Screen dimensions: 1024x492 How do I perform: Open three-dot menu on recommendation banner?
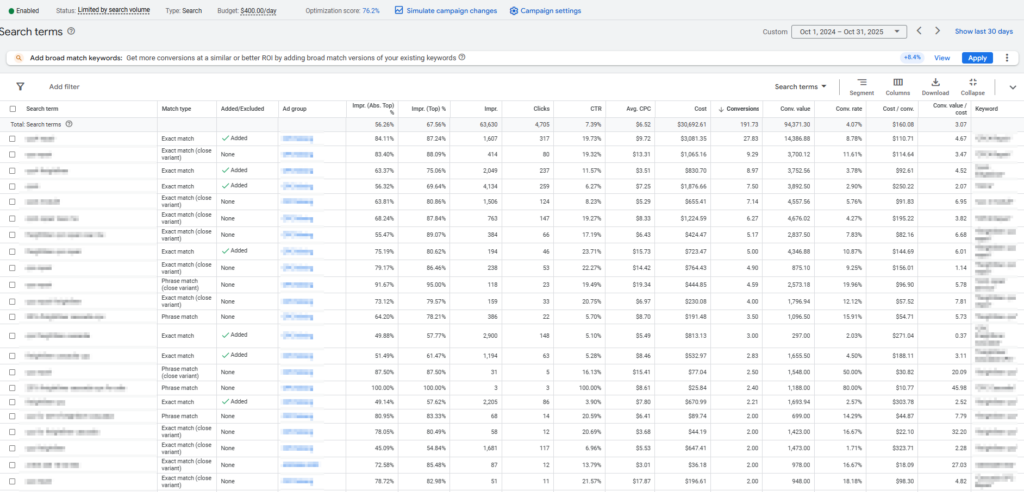1006,58
